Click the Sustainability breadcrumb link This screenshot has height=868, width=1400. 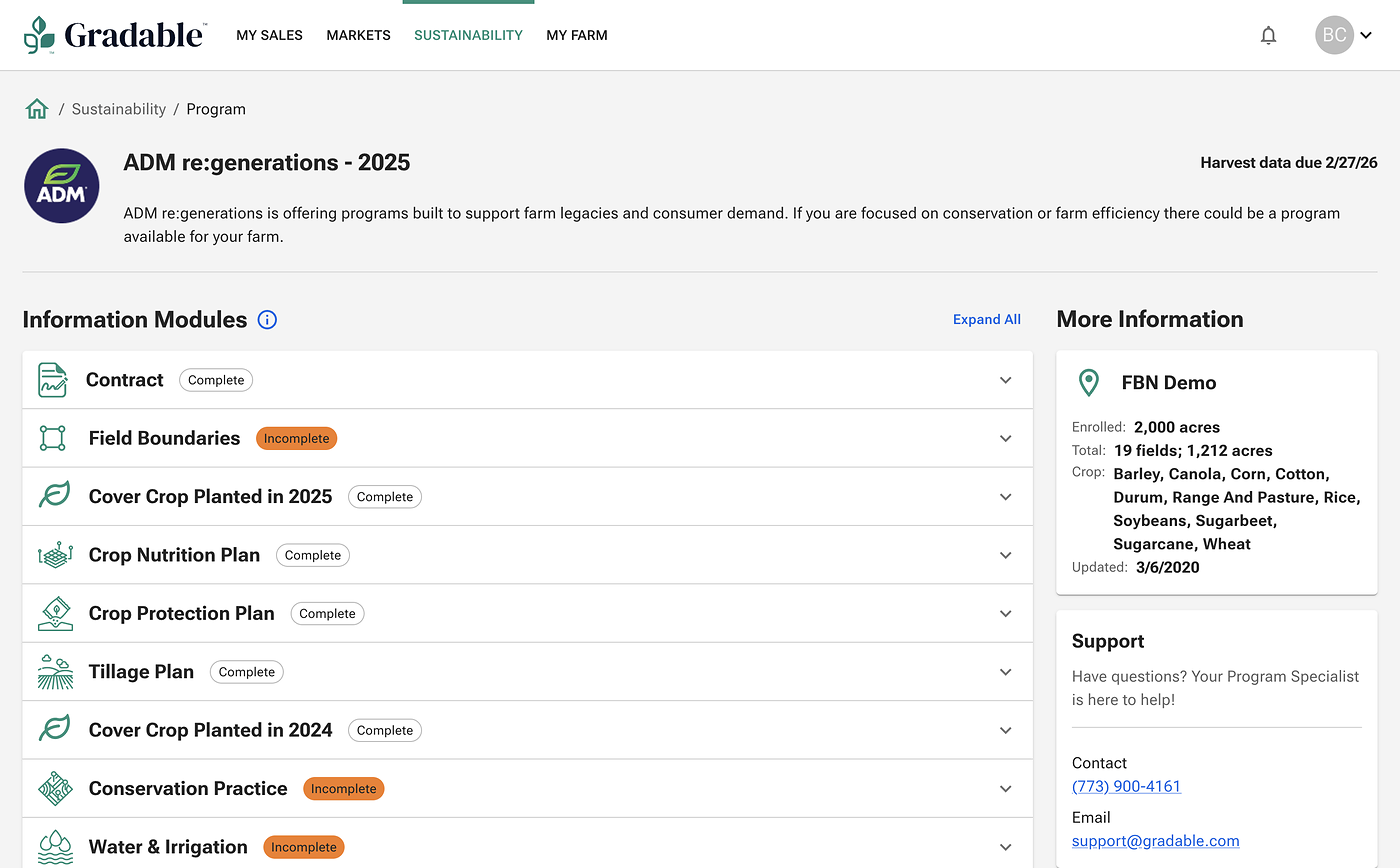(119, 109)
